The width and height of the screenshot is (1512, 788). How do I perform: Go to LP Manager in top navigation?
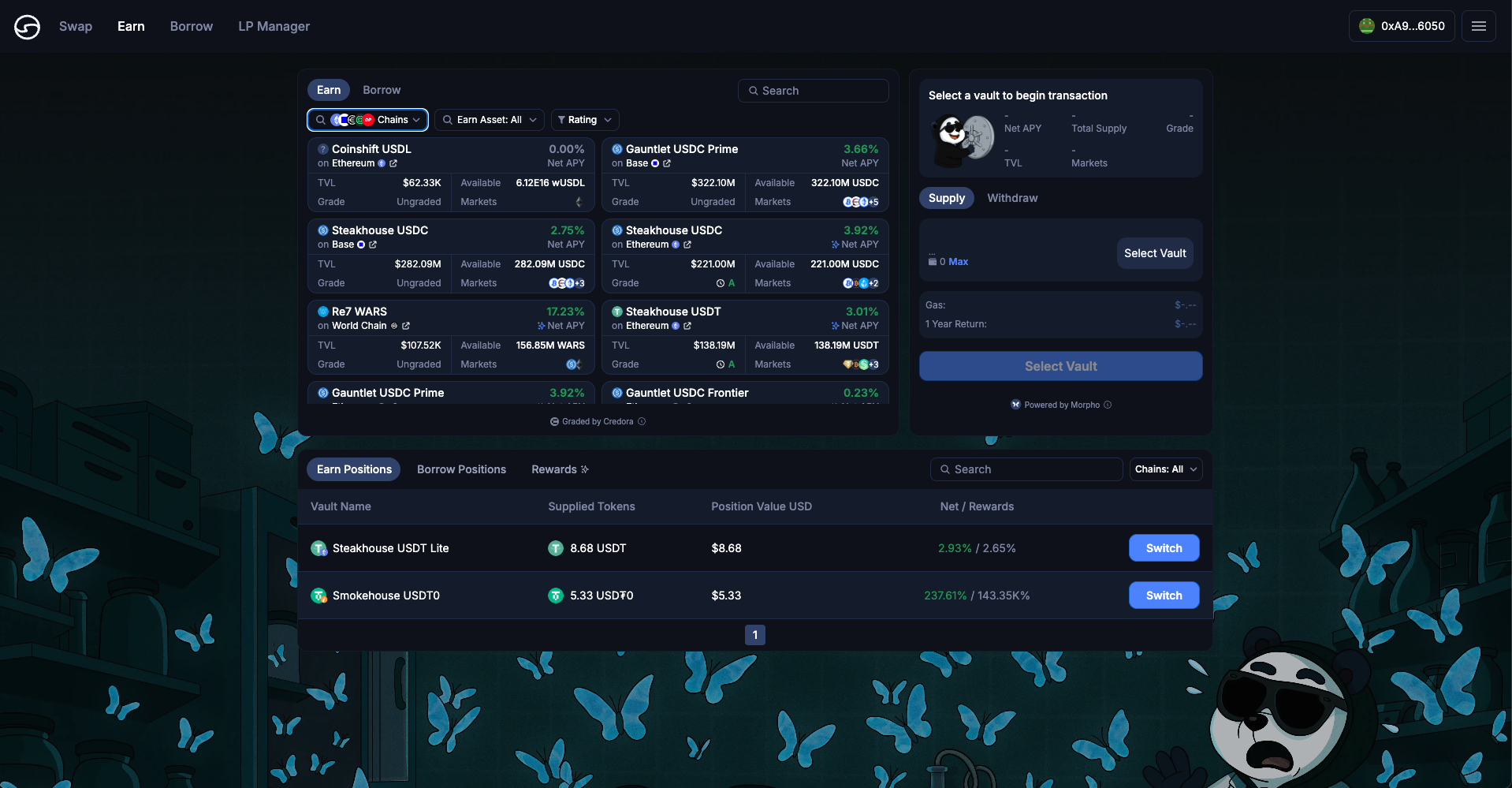point(274,26)
